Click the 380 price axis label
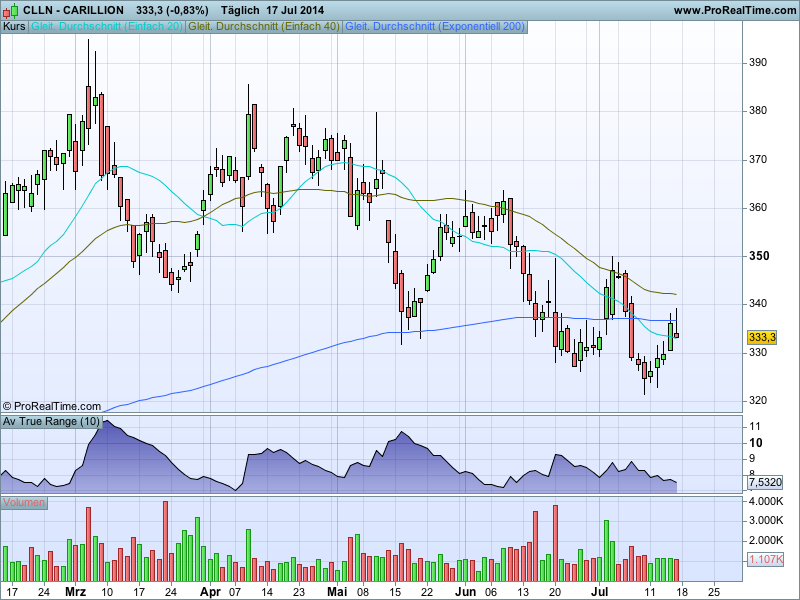This screenshot has width=800, height=600. 758,111
